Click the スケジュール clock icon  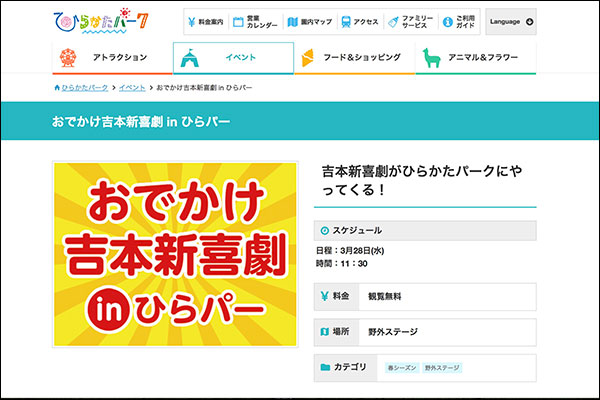coord(325,230)
